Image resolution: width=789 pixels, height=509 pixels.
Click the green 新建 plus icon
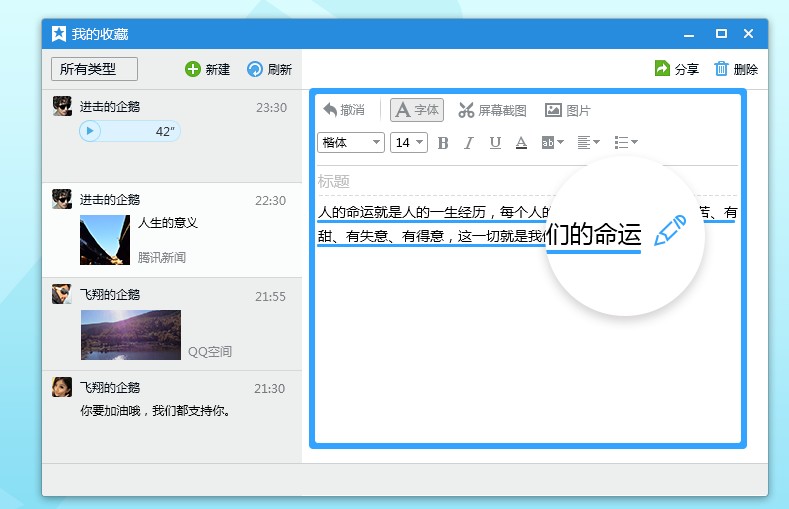pyautogui.click(x=192, y=69)
